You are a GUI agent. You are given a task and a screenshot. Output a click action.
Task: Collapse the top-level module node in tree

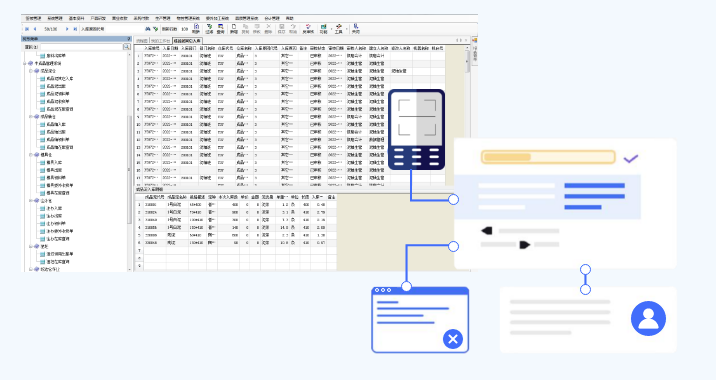pos(25,63)
